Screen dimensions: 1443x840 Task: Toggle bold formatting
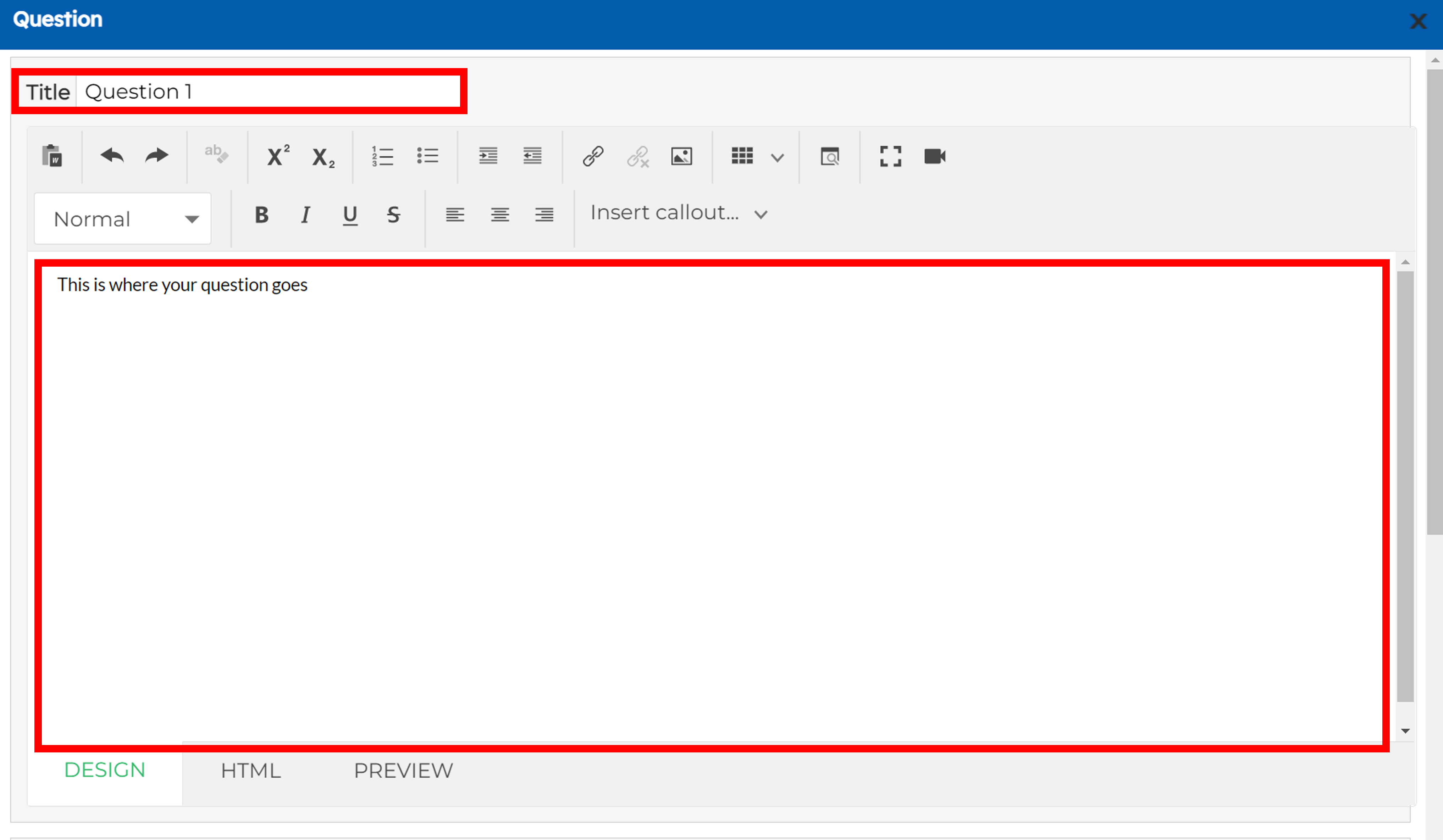coord(262,215)
